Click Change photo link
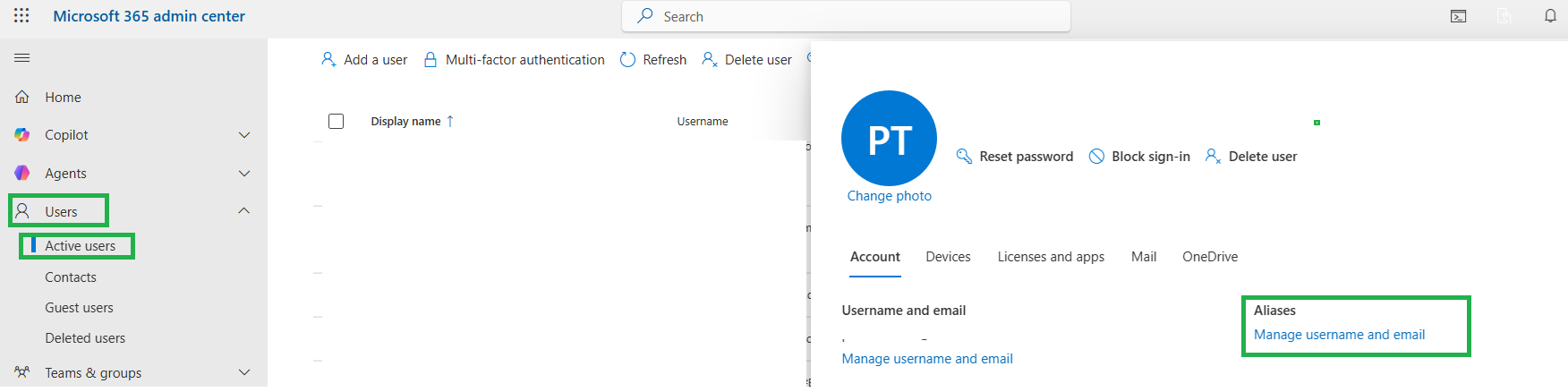 (890, 196)
